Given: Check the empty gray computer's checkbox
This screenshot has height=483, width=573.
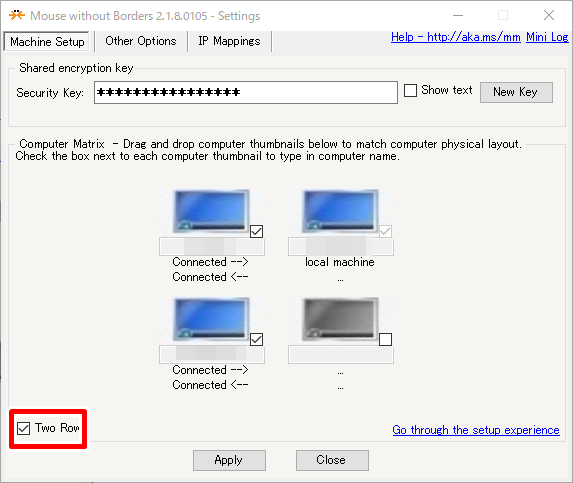Looking at the screenshot, I should click(386, 339).
